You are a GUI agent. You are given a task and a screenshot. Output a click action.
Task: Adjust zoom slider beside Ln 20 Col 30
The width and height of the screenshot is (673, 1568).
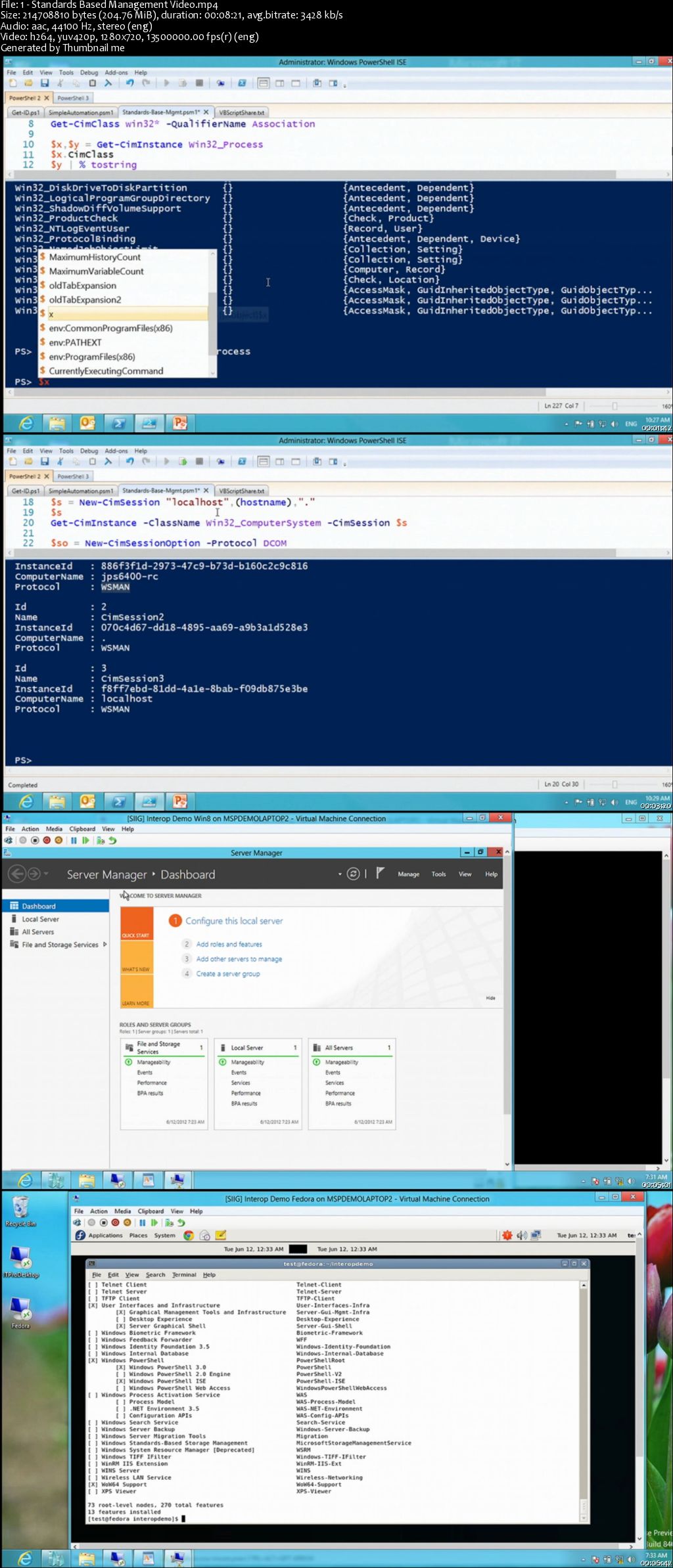tap(615, 784)
